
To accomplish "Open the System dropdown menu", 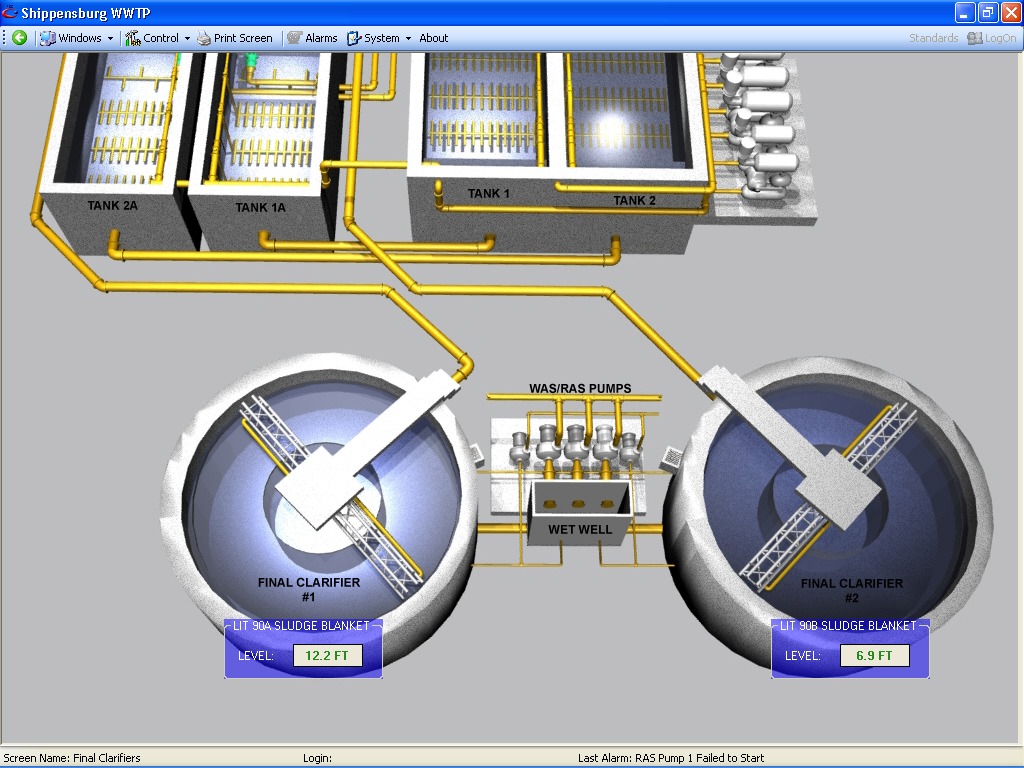I will click(x=381, y=38).
